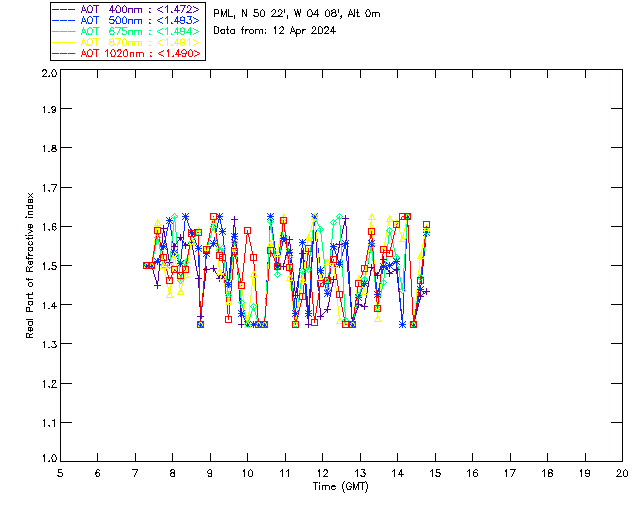Click the "Data from: 12 Apr 2024" text
Screen dimensions: 640x512
tap(274, 31)
